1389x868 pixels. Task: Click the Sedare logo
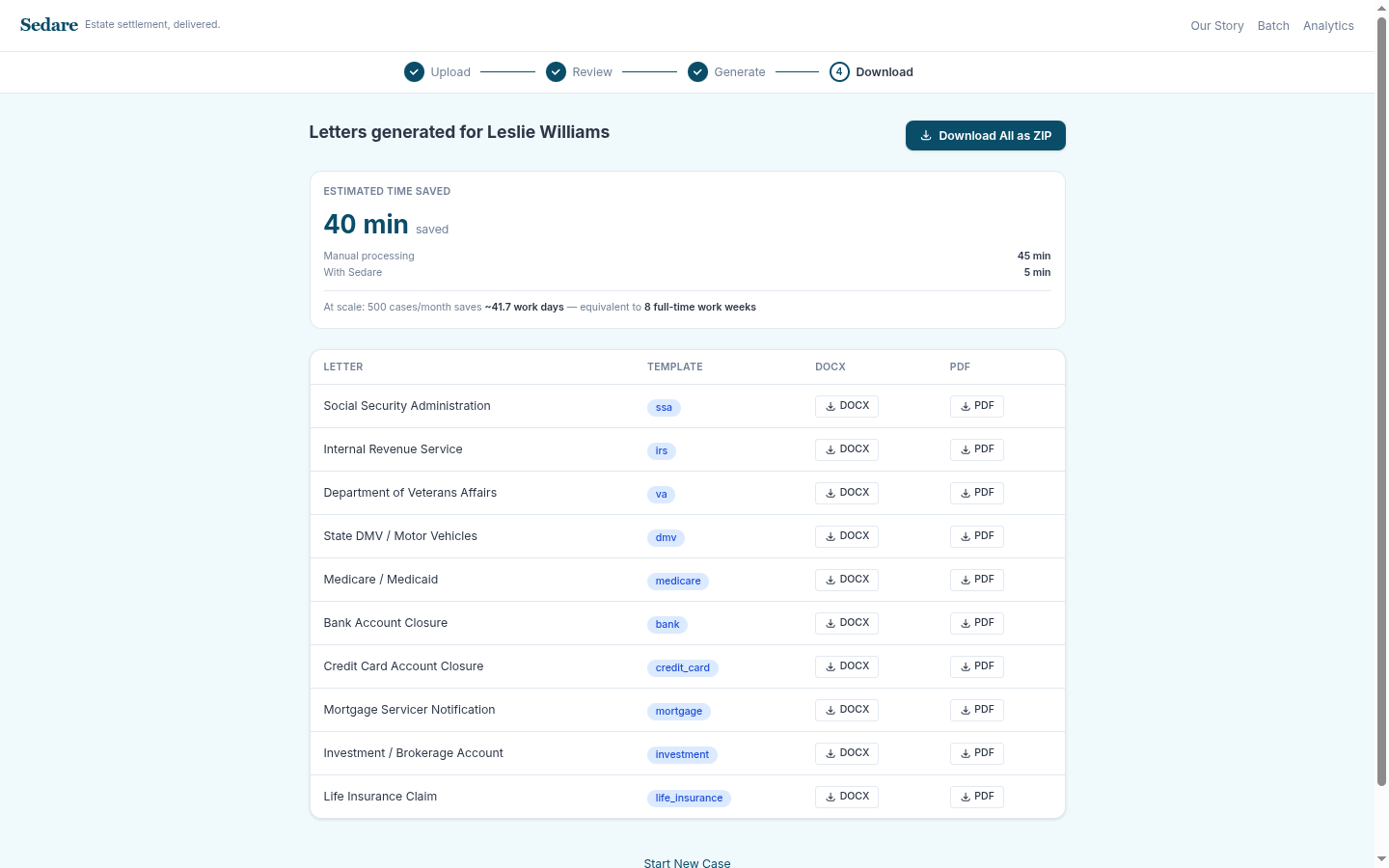(49, 25)
